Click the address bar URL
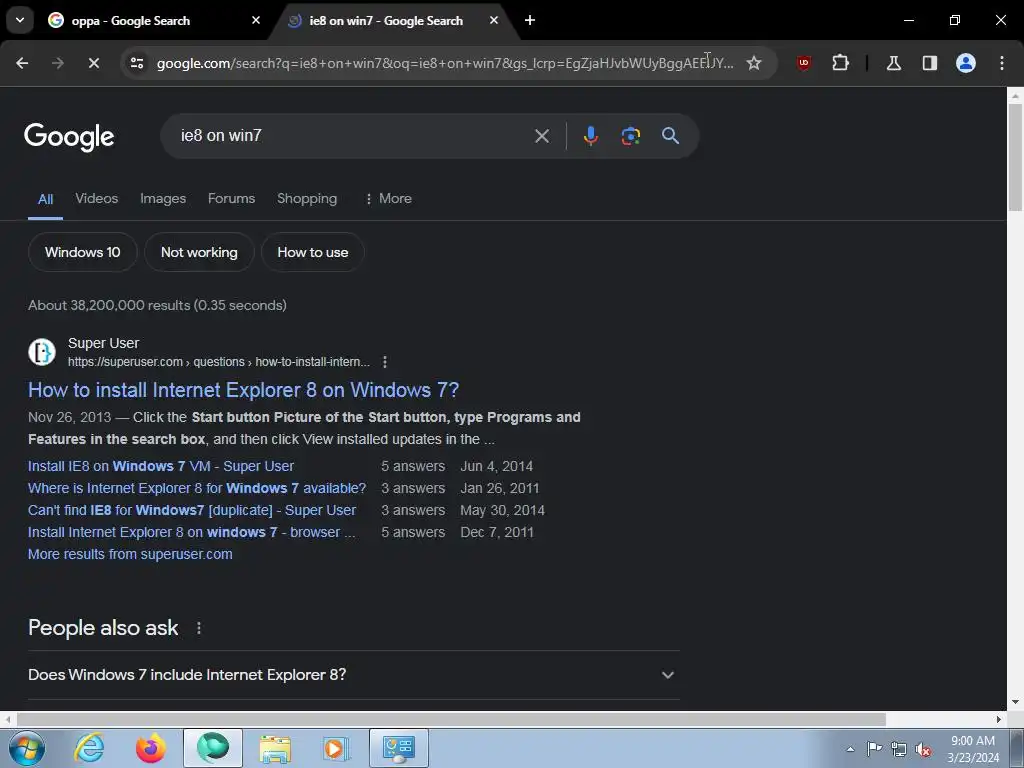Viewport: 1024px width, 768px height. click(x=445, y=63)
